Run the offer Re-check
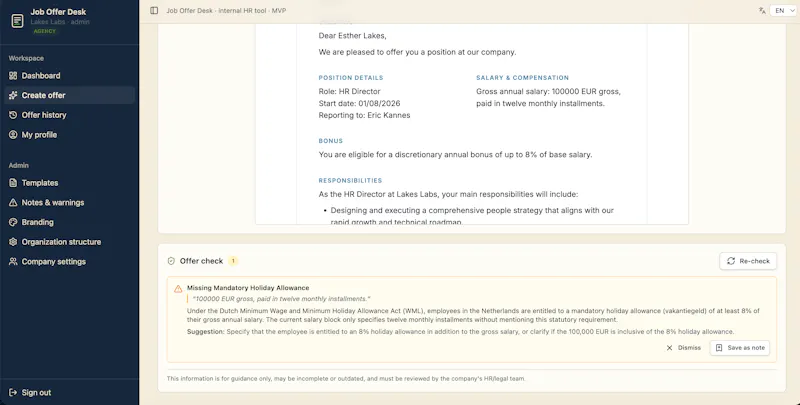This screenshot has width=800, height=405. (748, 261)
